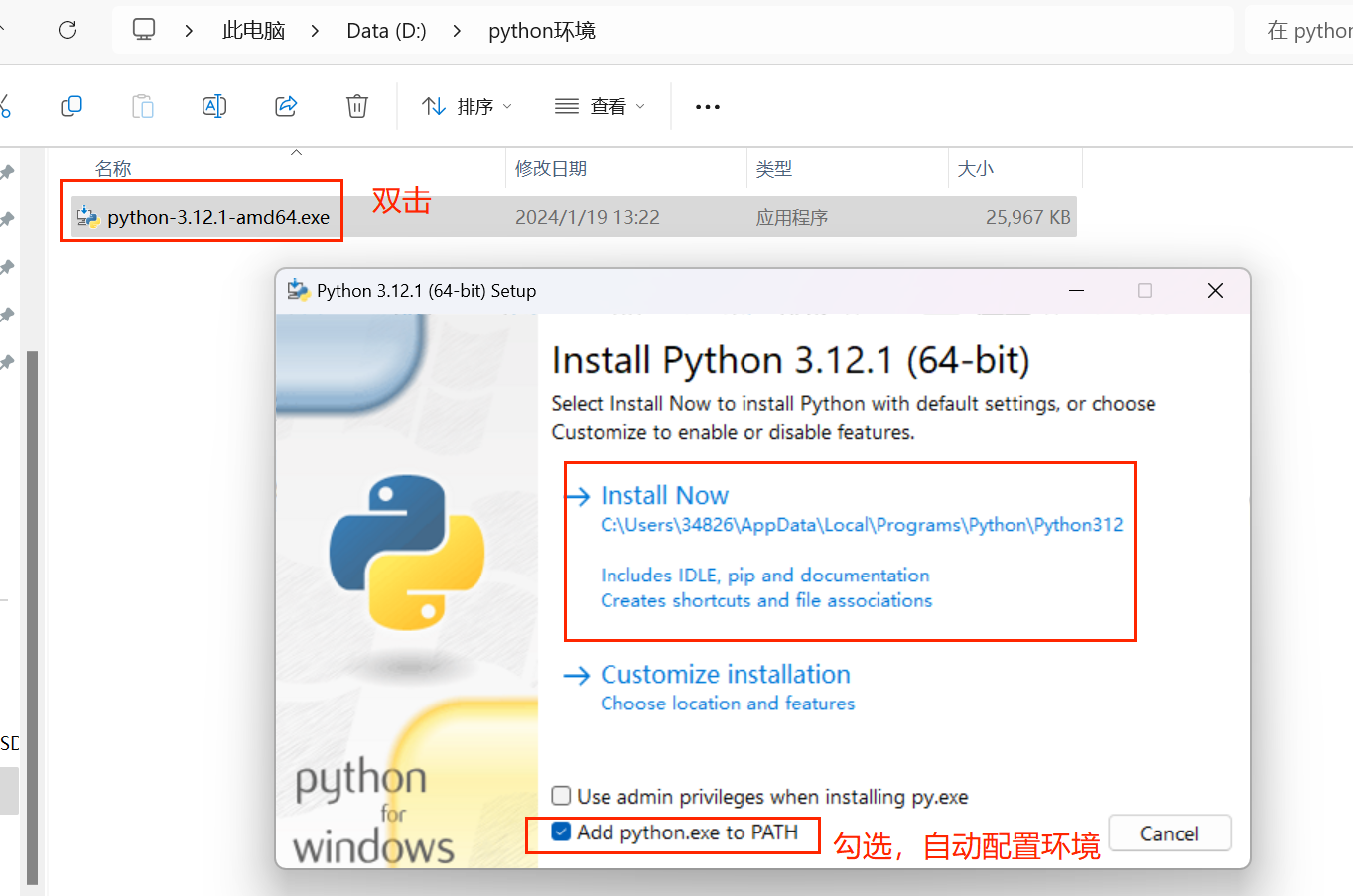The height and width of the screenshot is (896, 1353).
Task: Click Customize installation option
Action: click(x=726, y=675)
